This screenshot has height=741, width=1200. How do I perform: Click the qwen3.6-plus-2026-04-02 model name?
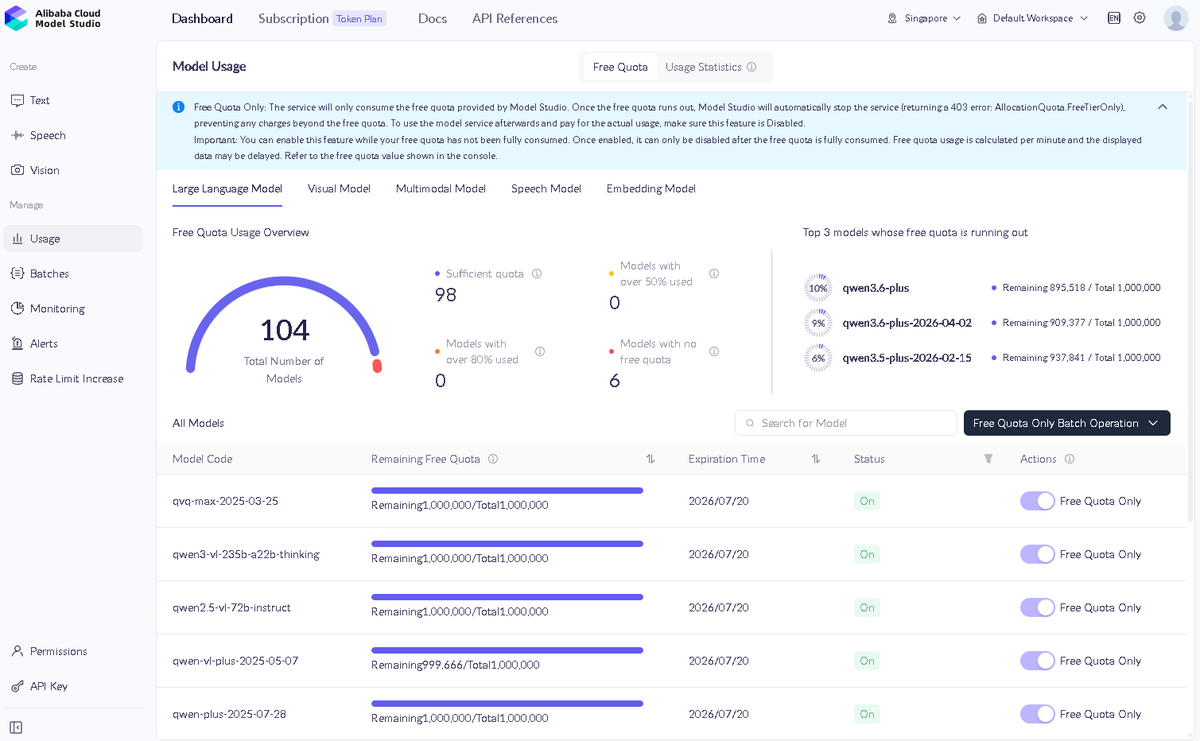click(x=907, y=323)
